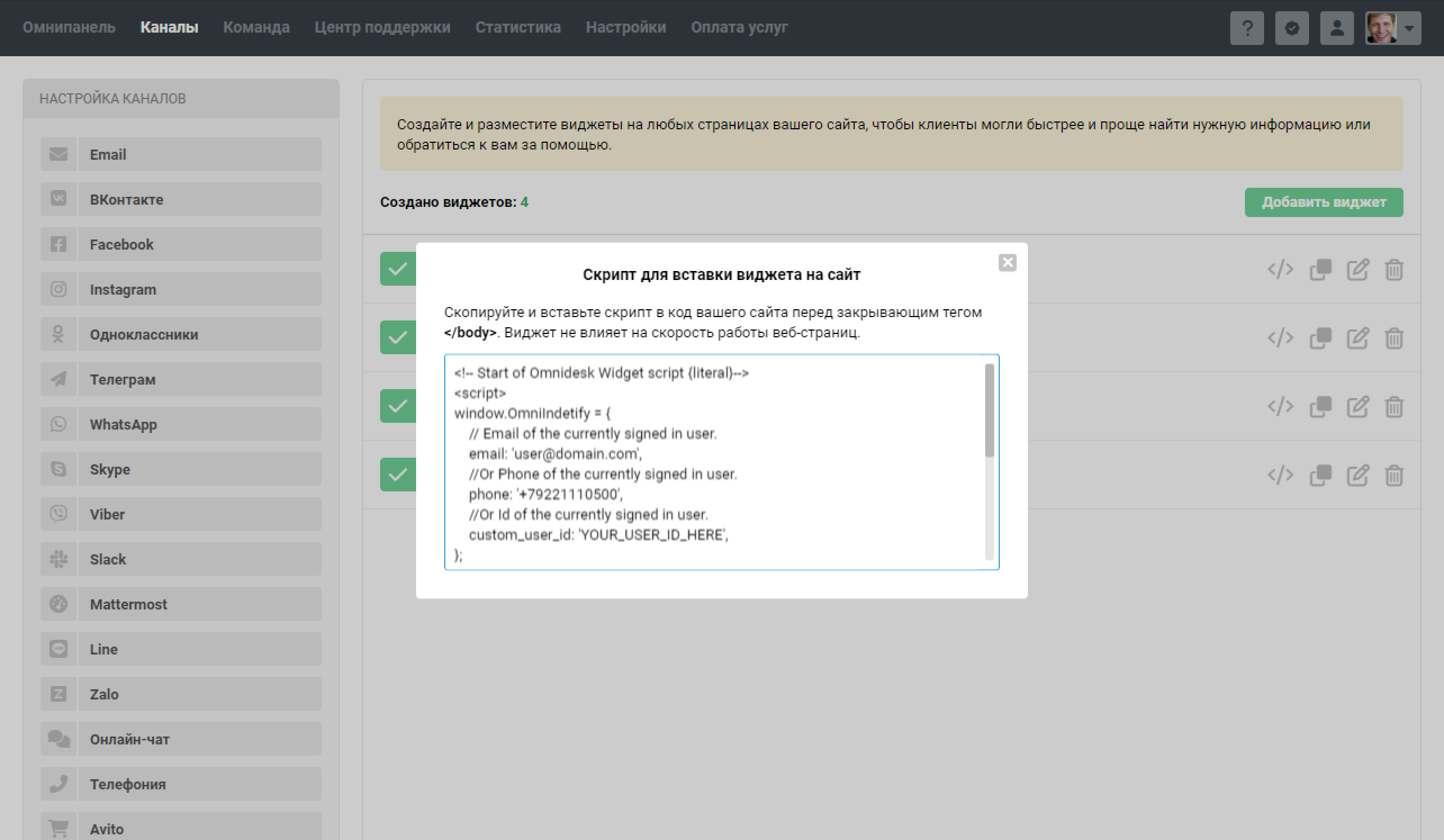Toggle the third widget's active checkbox

tap(398, 407)
